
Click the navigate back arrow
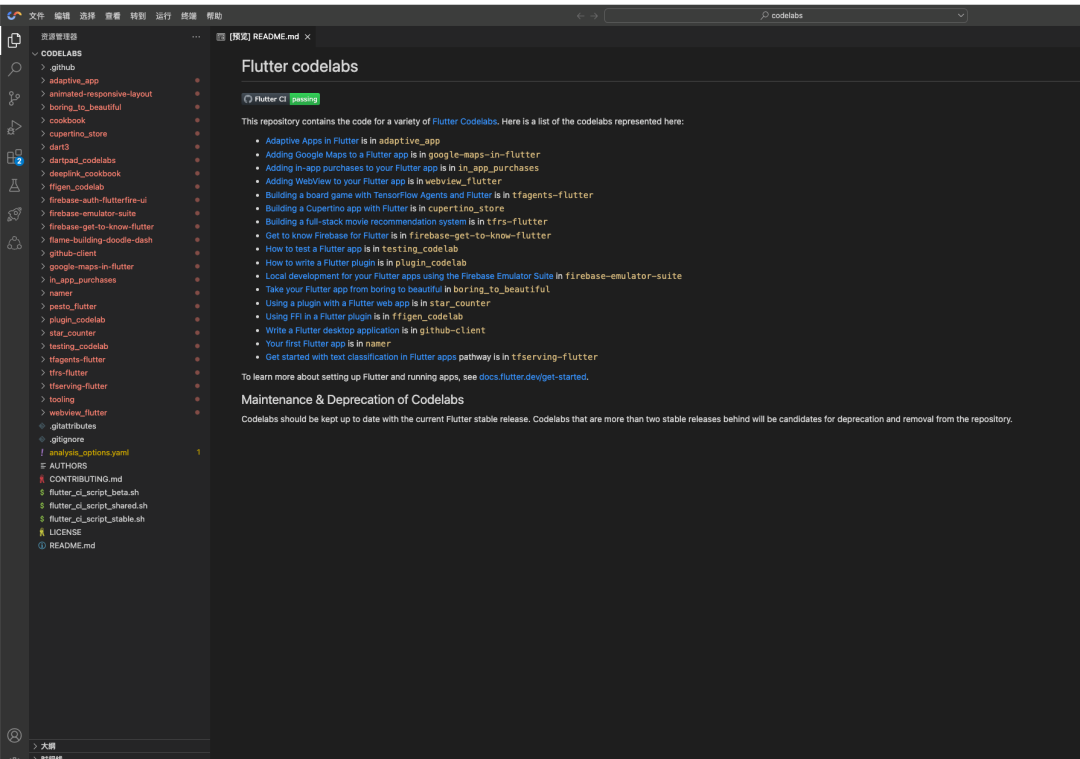(x=580, y=15)
